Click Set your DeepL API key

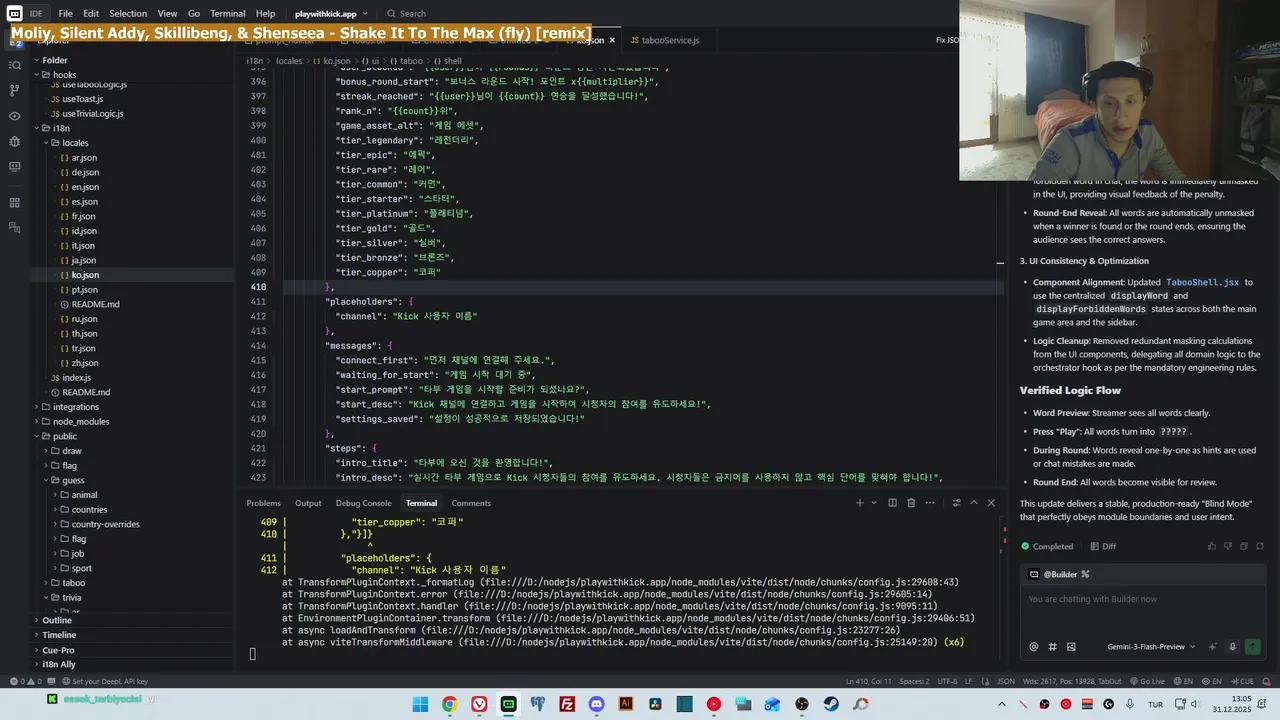[x=103, y=681]
